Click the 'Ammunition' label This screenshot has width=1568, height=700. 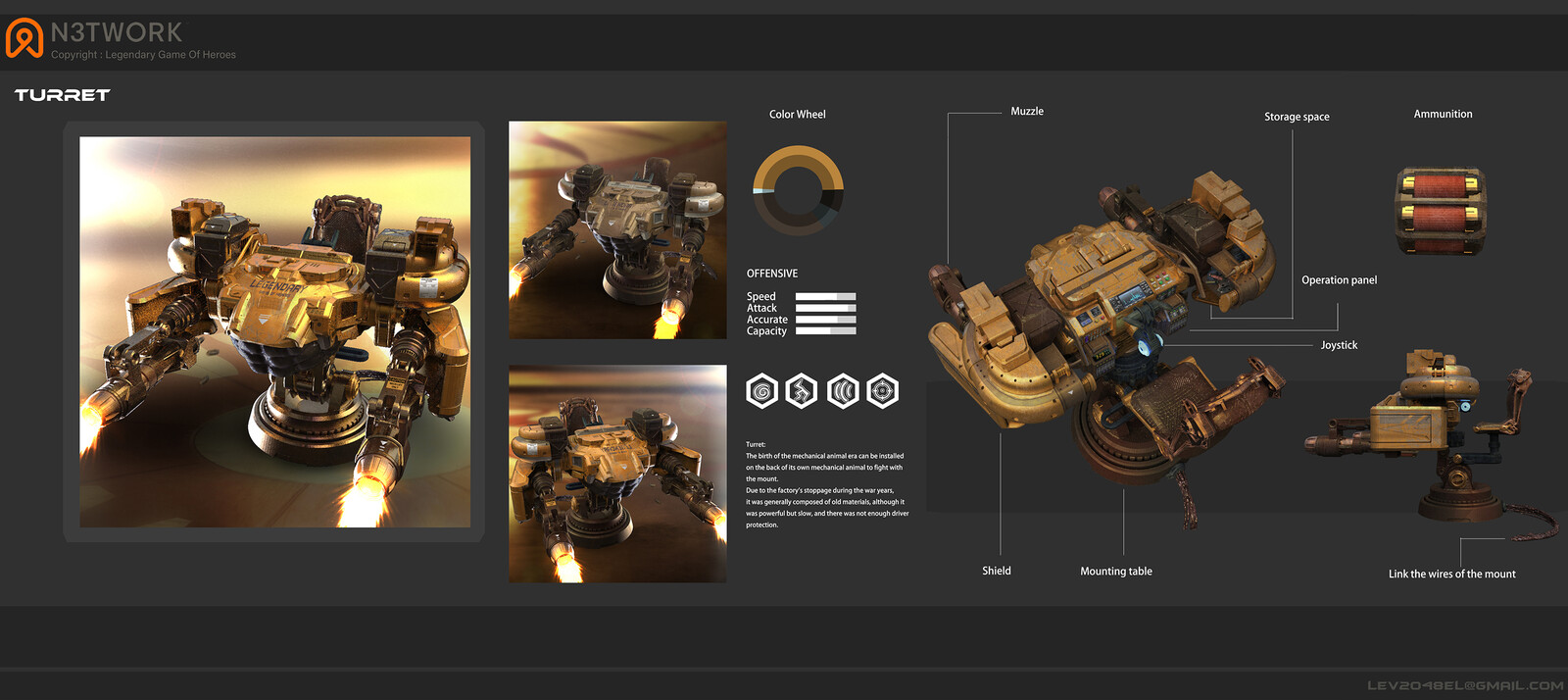coord(1443,114)
